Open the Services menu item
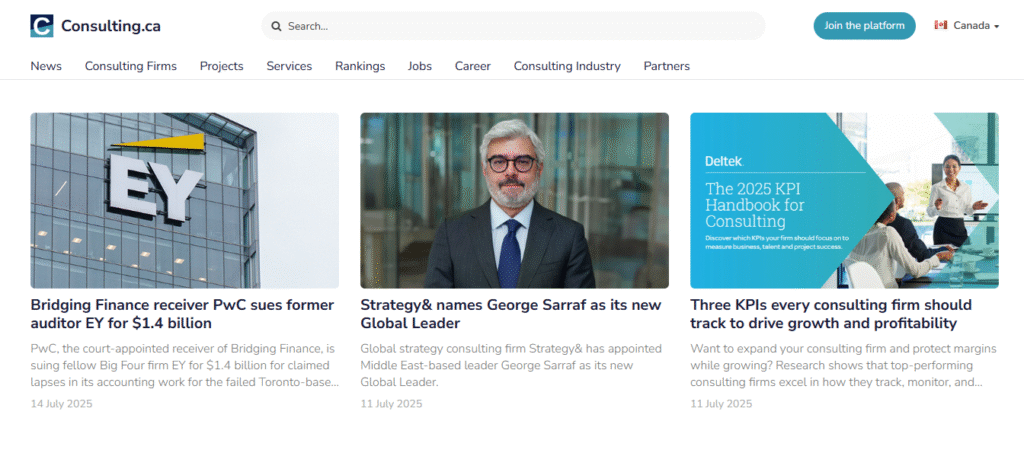 click(289, 66)
